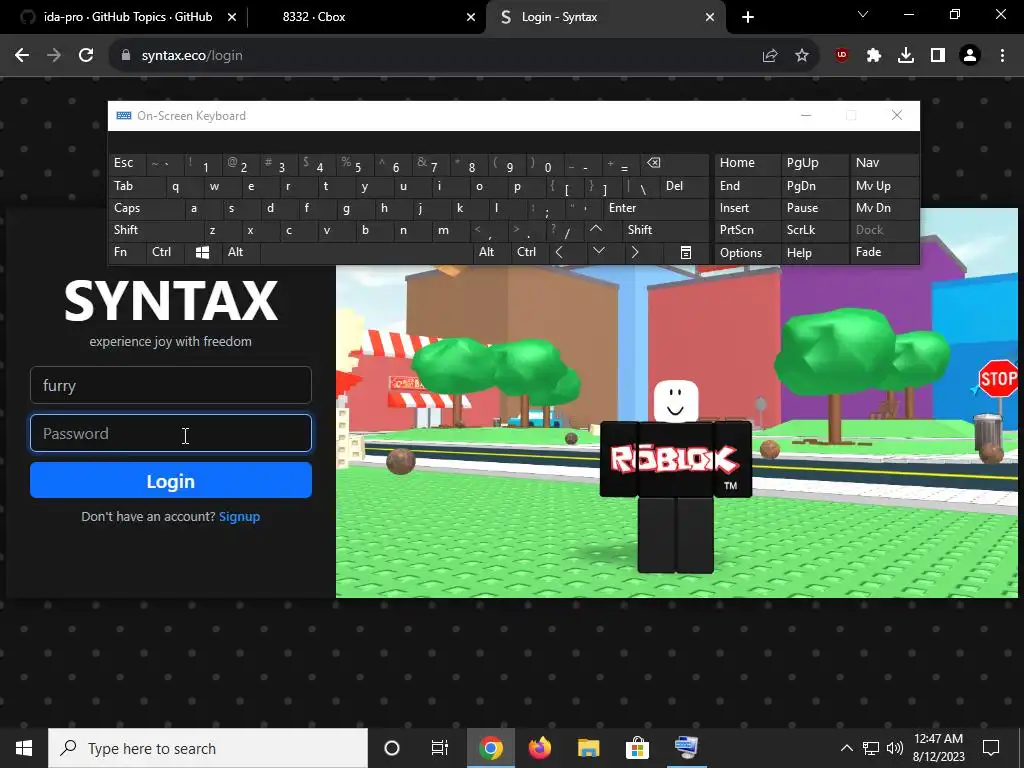Screen dimensions: 1024x768
Task: Click the Windows logo key on keyboard
Action: tap(202, 253)
